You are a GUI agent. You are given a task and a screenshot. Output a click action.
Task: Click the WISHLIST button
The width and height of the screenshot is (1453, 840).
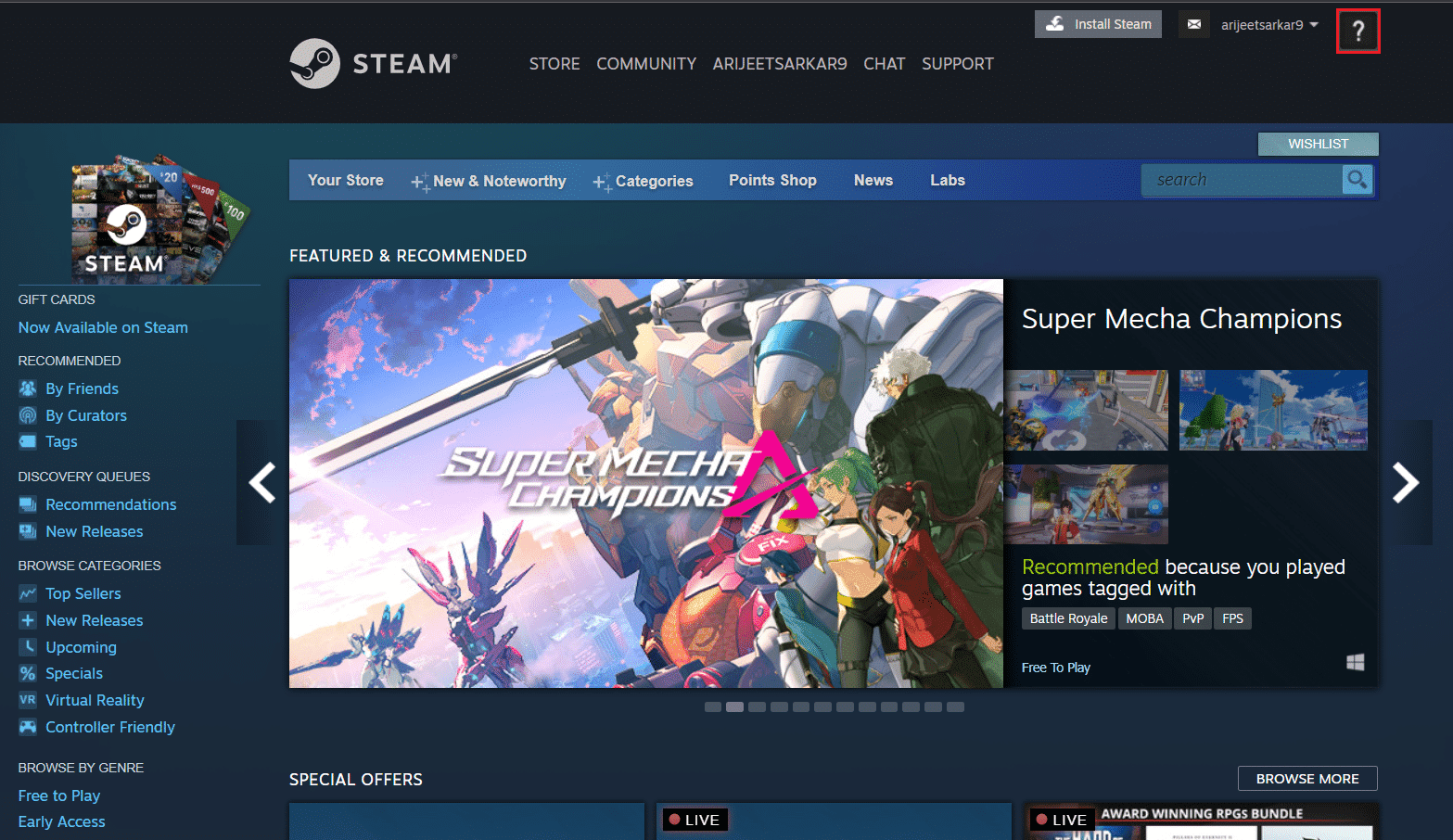(1317, 144)
